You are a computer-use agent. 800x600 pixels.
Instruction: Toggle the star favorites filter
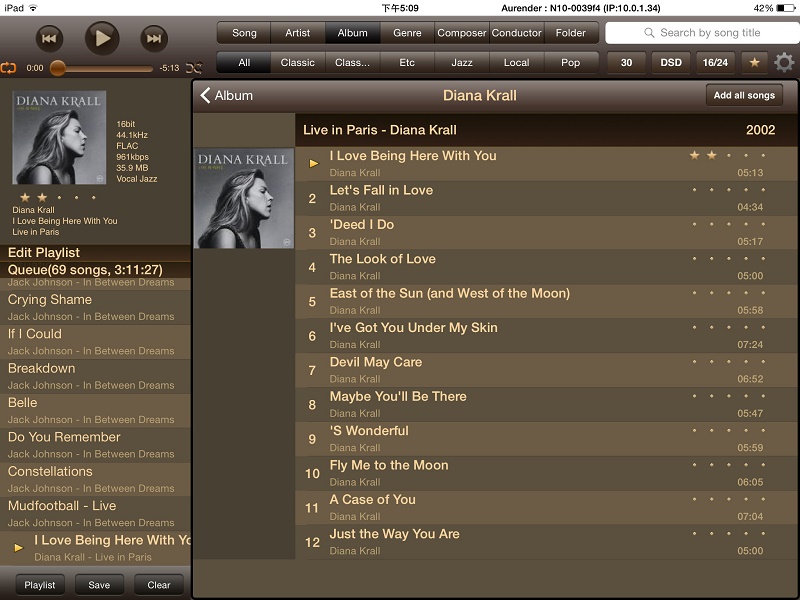(754, 63)
